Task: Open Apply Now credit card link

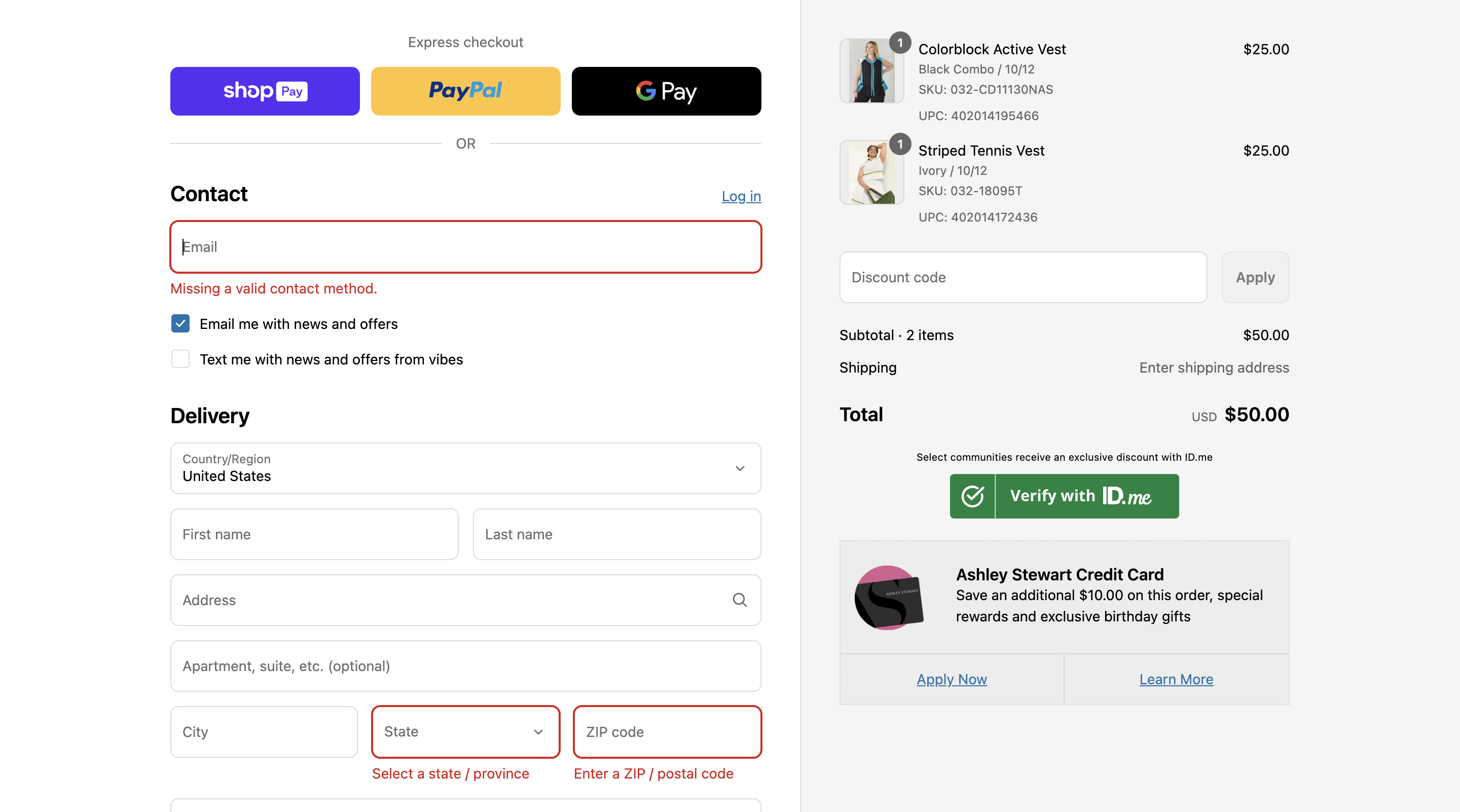Action: [x=952, y=679]
